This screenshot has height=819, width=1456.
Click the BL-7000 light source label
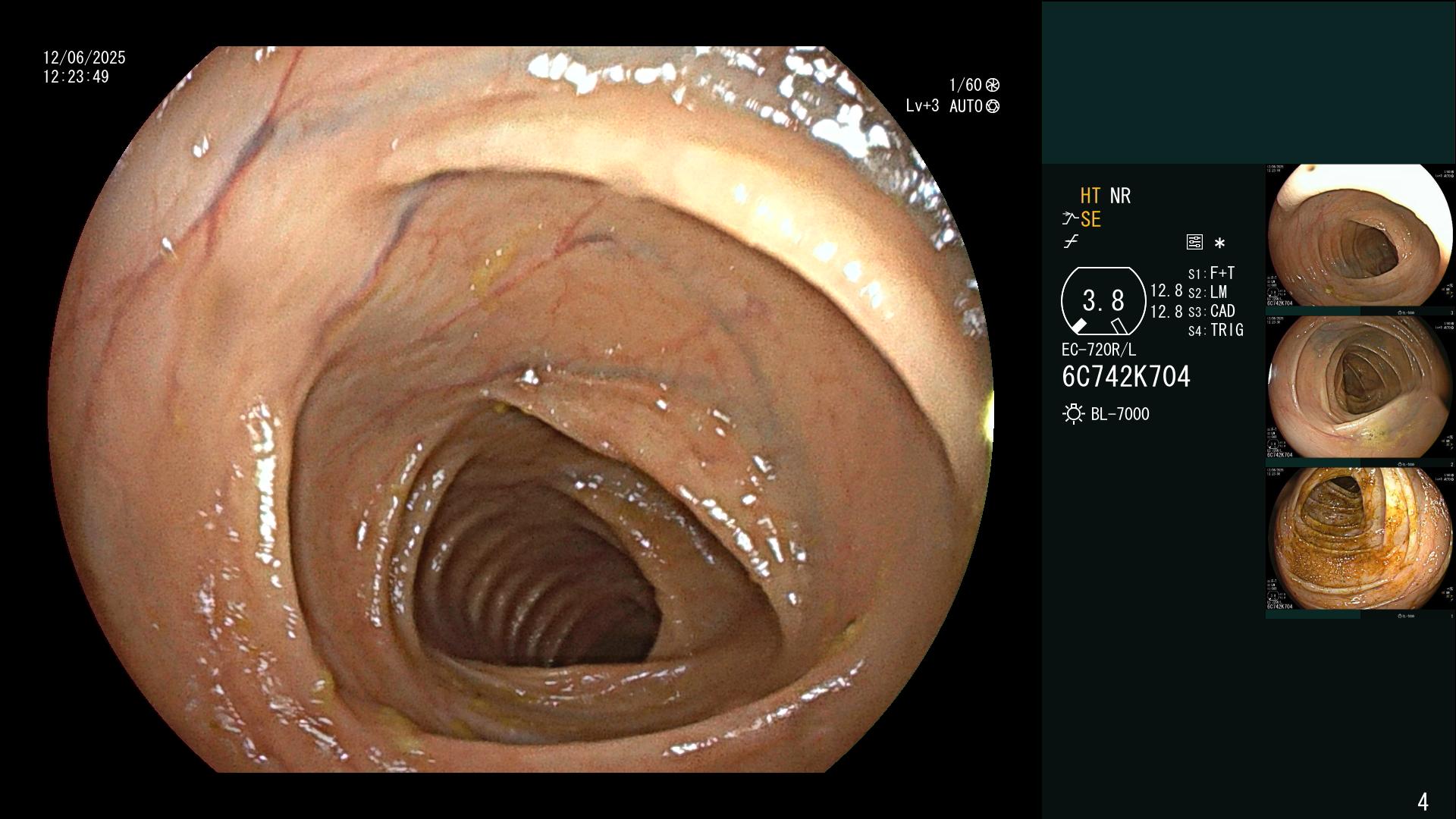click(x=1120, y=414)
